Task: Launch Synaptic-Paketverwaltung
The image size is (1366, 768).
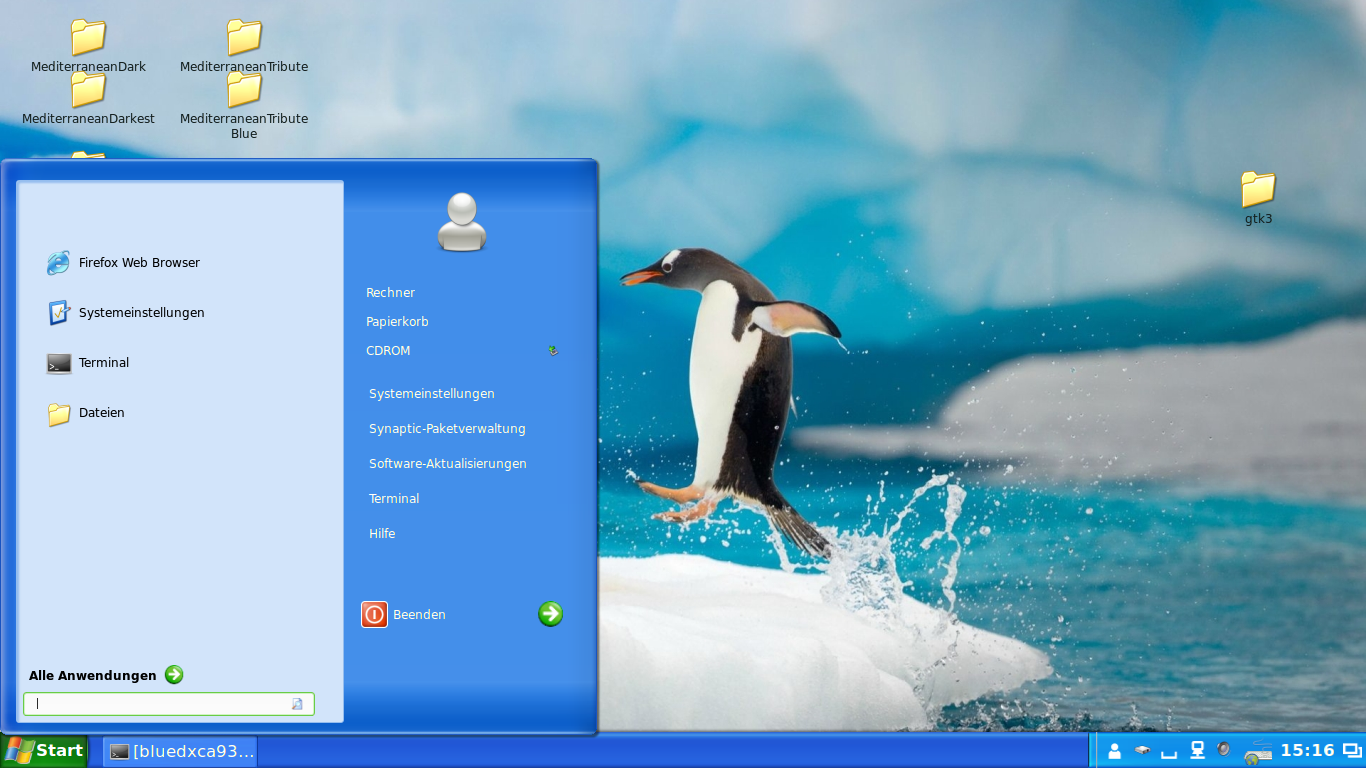Action: pyautogui.click(x=447, y=429)
